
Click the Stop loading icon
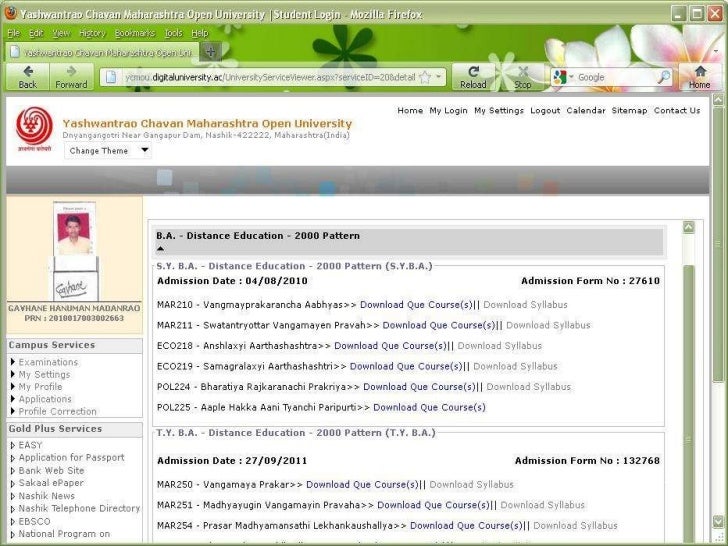522,73
